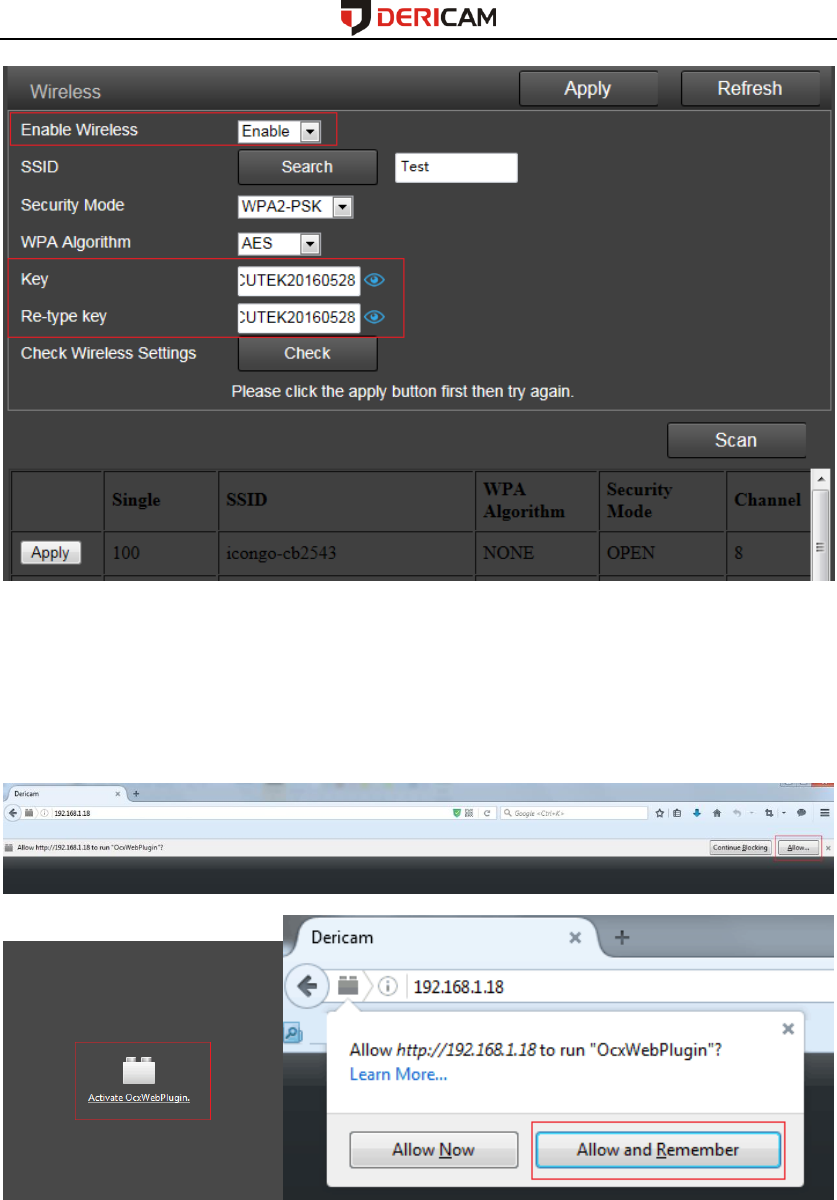This screenshot has width=837, height=1200.
Task: Click the chat bubble icon in small browser
Action: point(802,813)
